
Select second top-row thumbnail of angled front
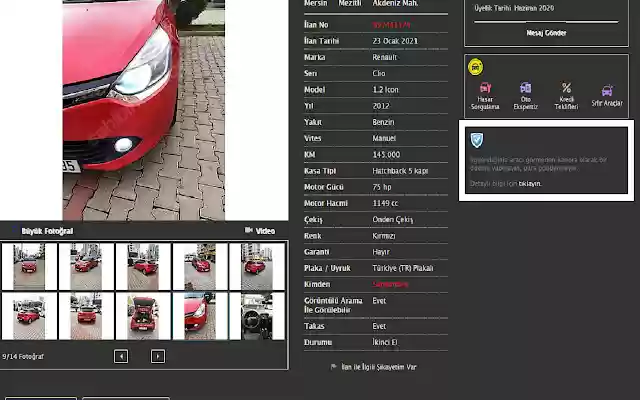pos(86,267)
